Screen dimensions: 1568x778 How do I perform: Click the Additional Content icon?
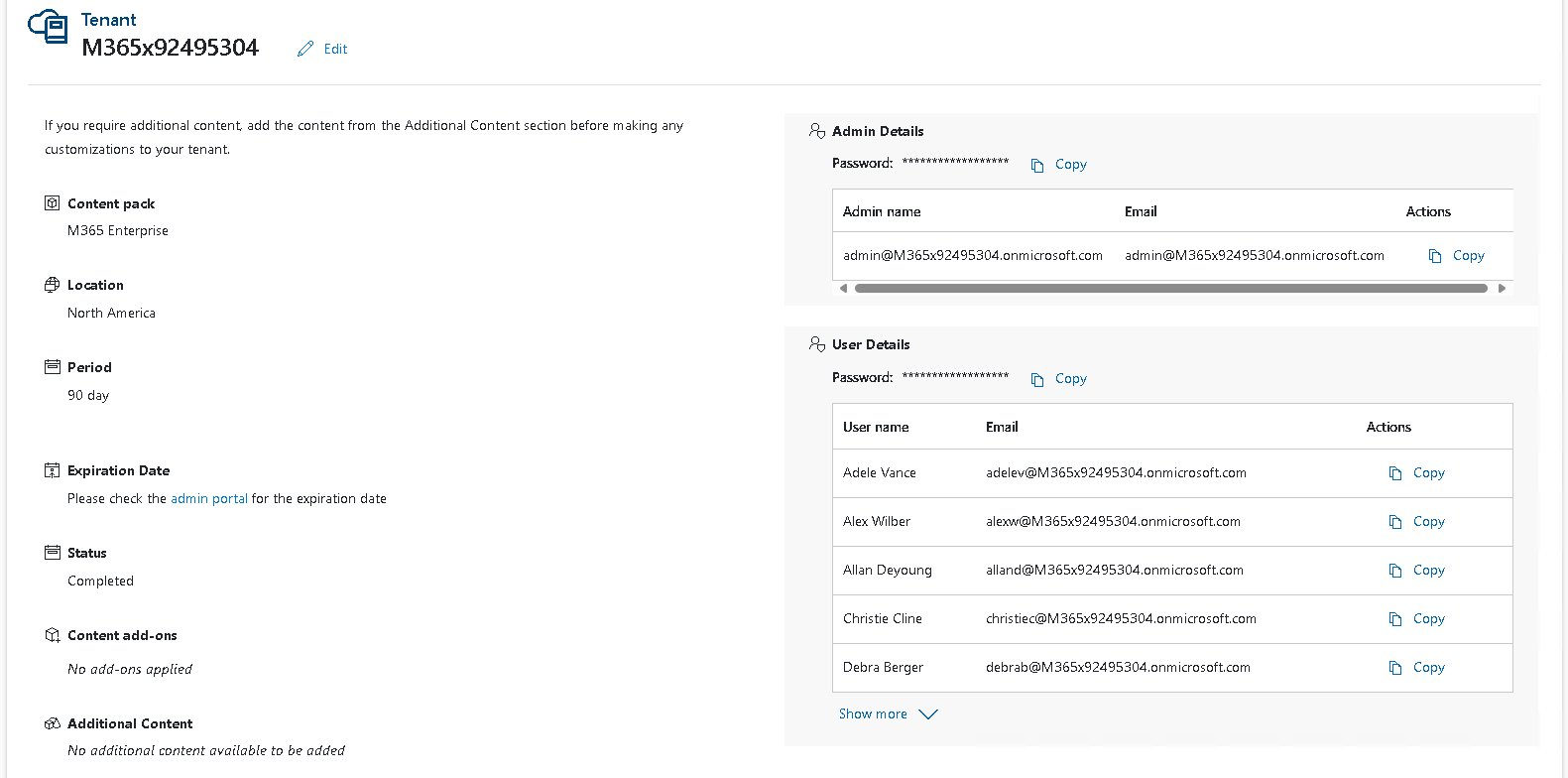point(53,723)
